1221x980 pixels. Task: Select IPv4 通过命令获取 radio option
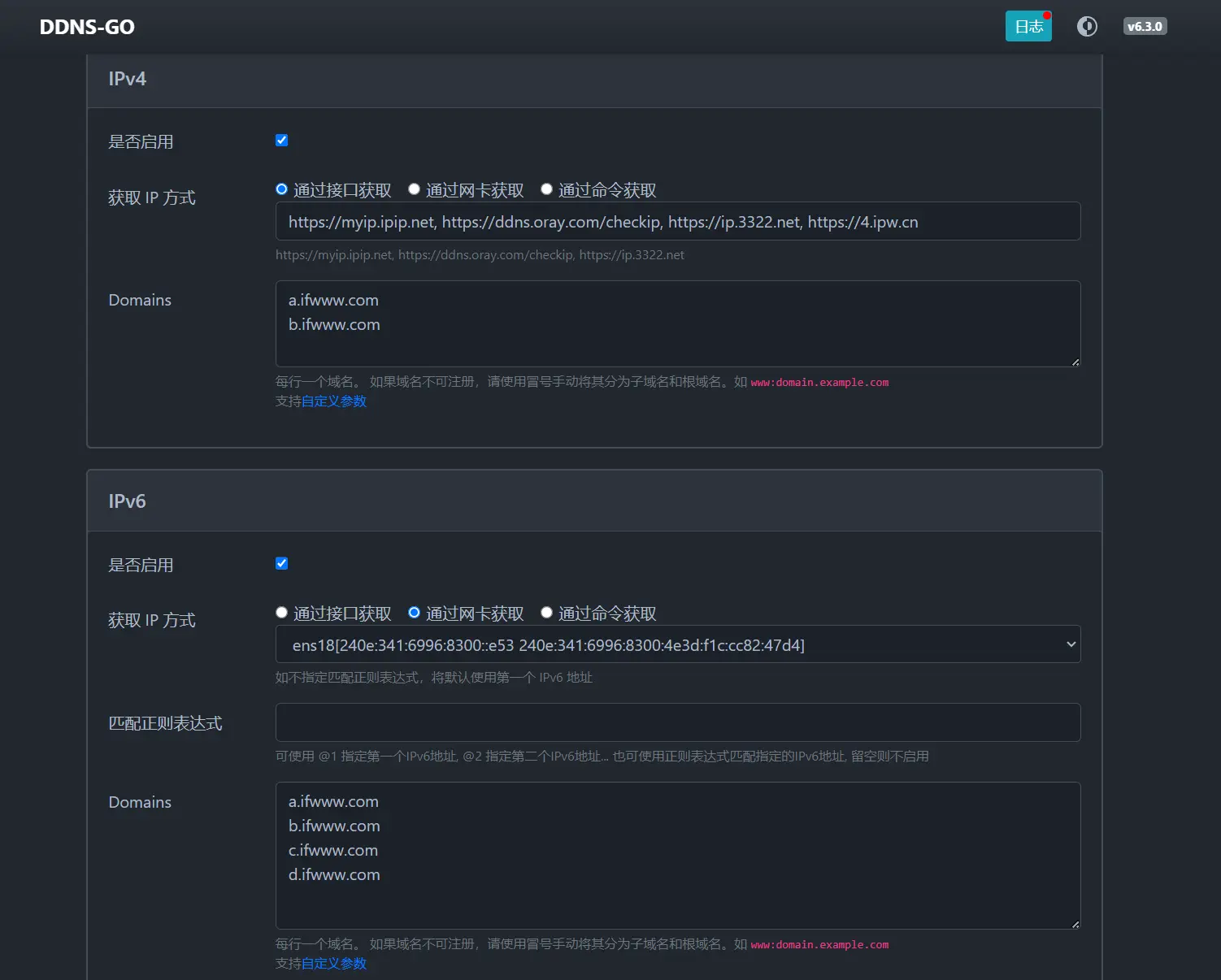[x=547, y=189]
